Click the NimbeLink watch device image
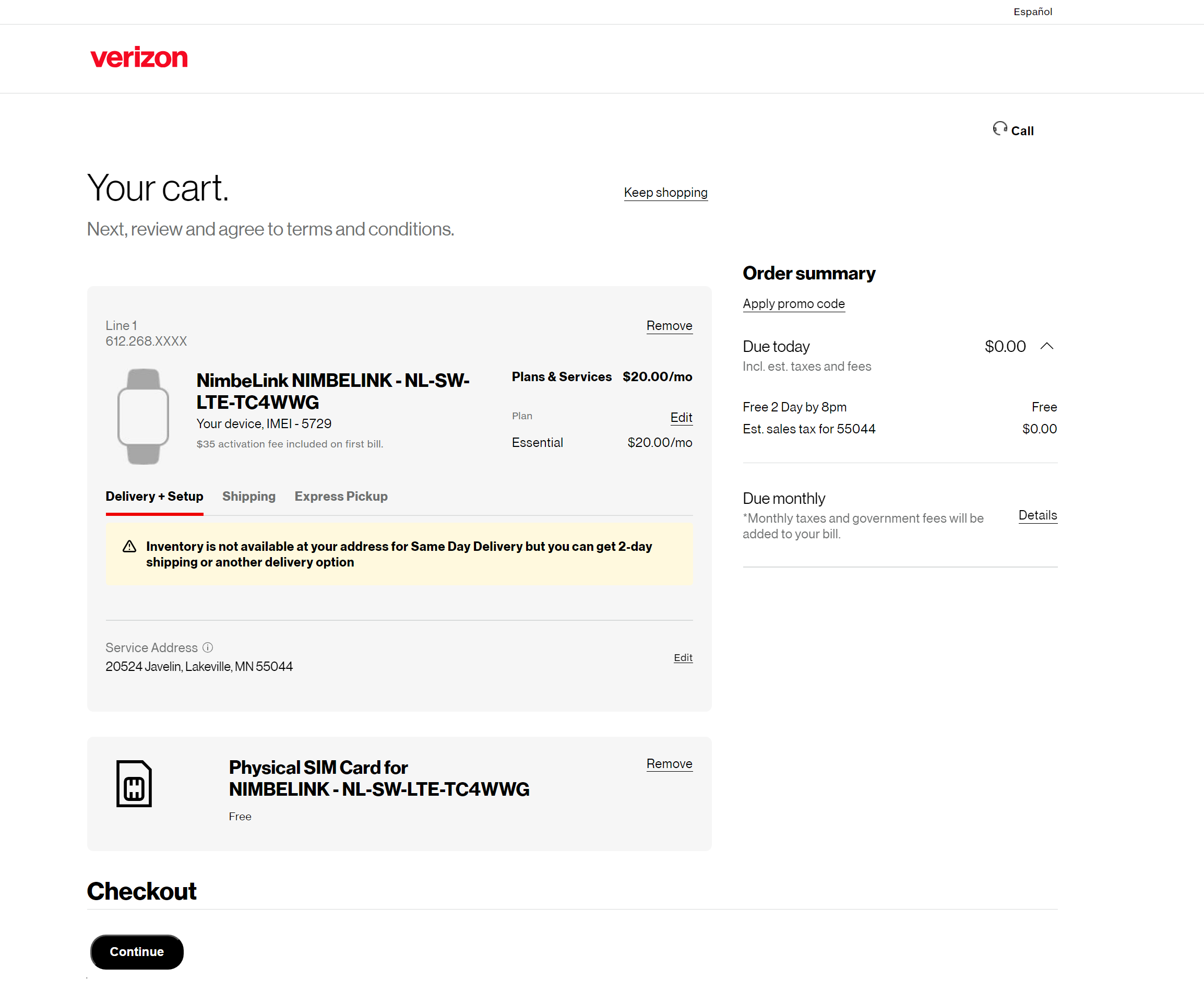This screenshot has height=991, width=1204. pyautogui.click(x=143, y=416)
